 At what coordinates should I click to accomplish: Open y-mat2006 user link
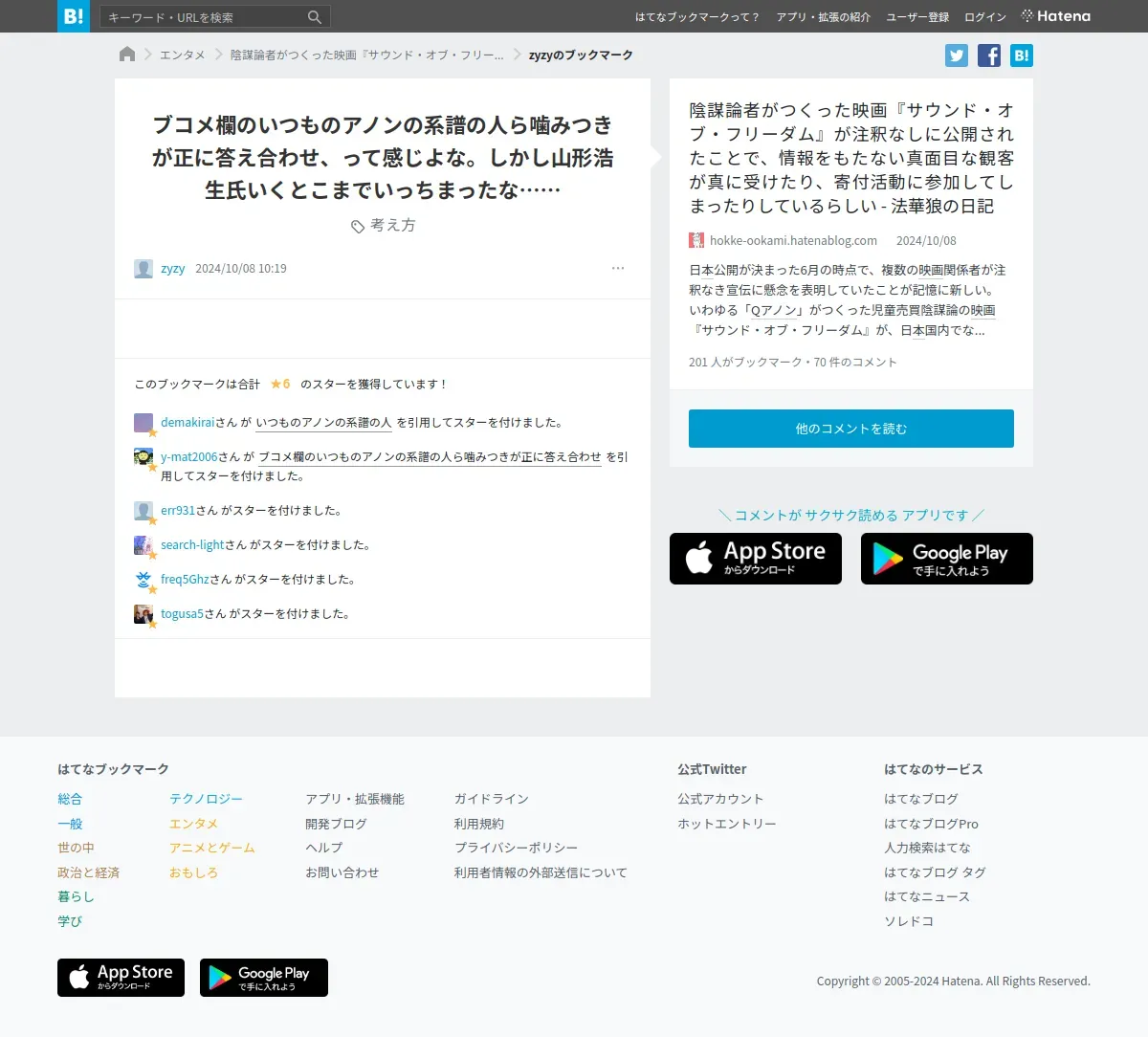189,456
